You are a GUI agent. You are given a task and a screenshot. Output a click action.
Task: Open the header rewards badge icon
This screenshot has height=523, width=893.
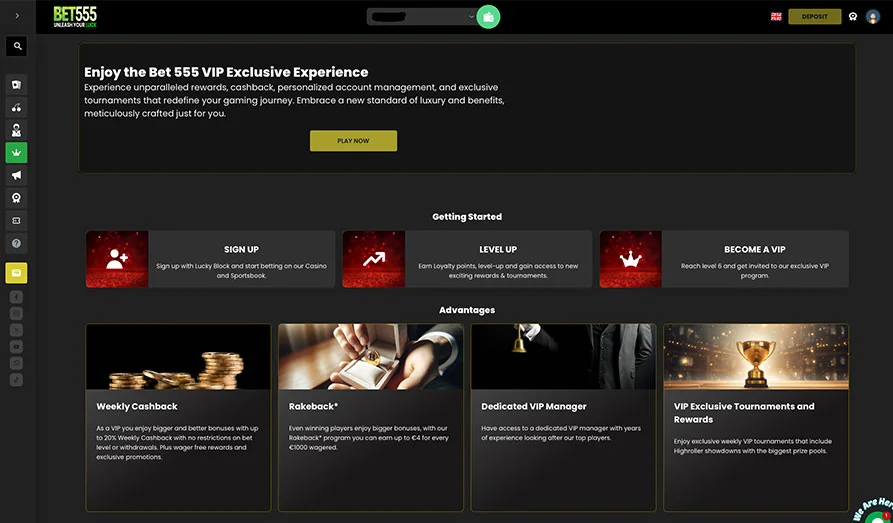[853, 17]
